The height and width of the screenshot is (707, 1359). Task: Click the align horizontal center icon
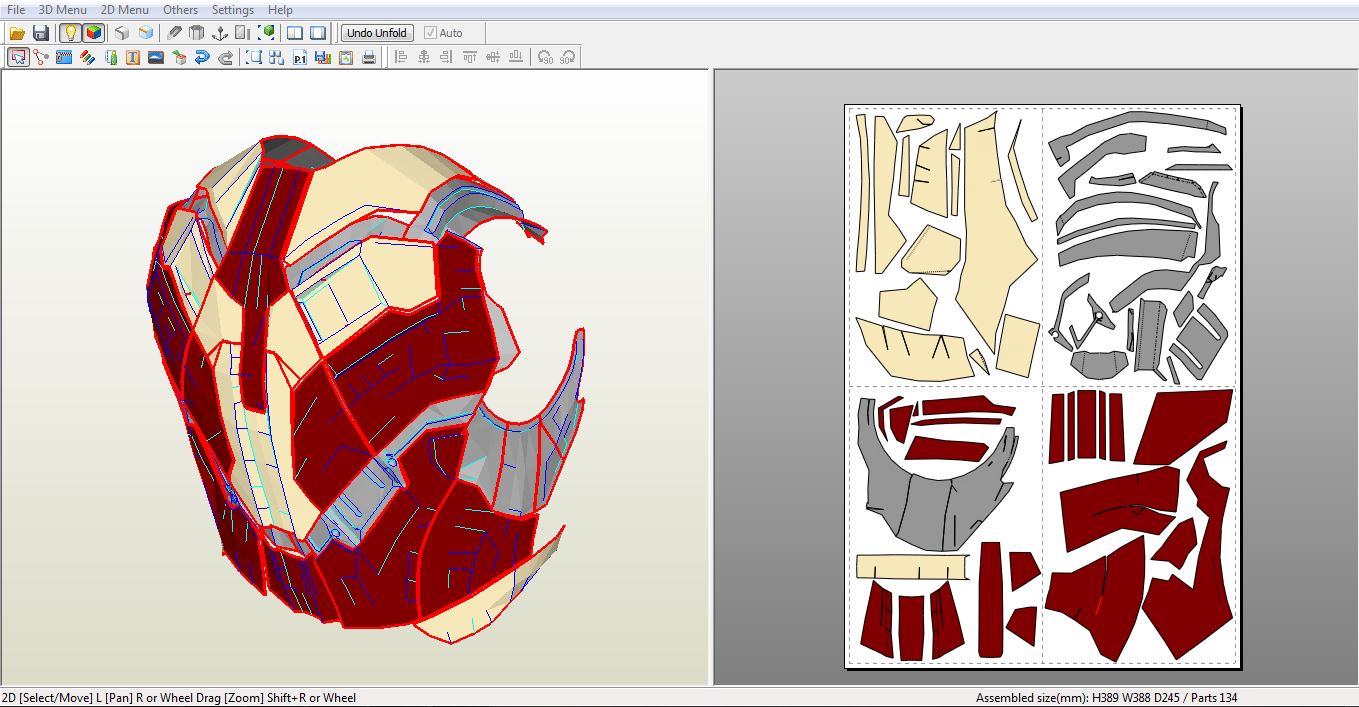click(x=424, y=57)
